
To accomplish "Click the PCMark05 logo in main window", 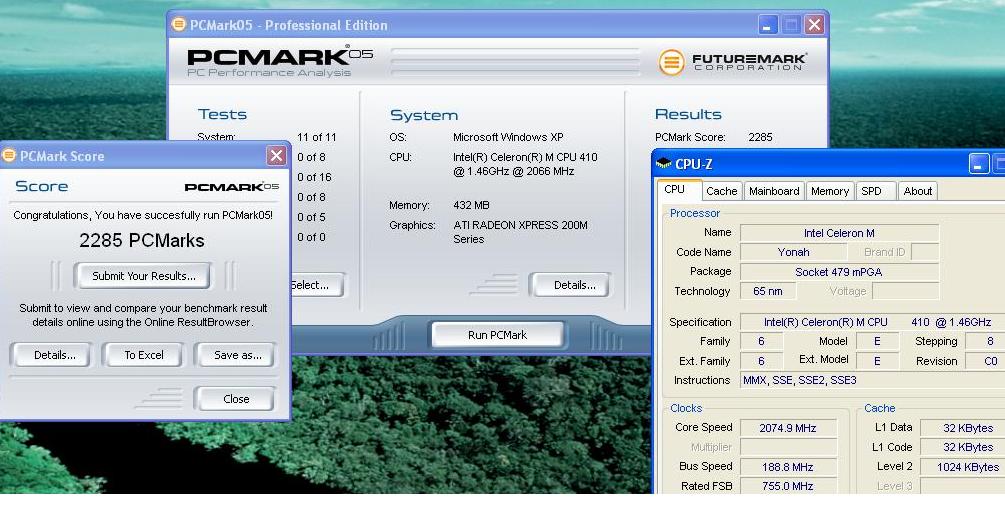I will tap(279, 62).
